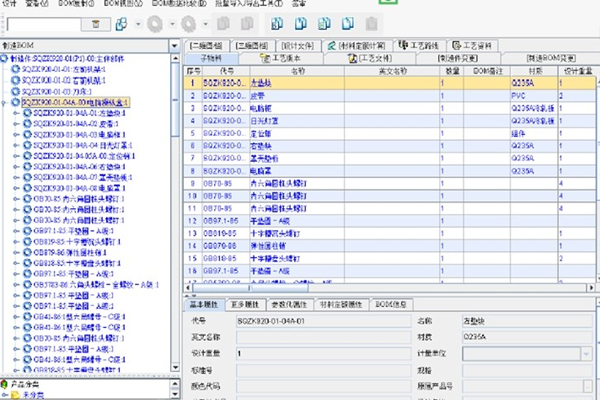Open the [材料定额计算] tab

357,46
